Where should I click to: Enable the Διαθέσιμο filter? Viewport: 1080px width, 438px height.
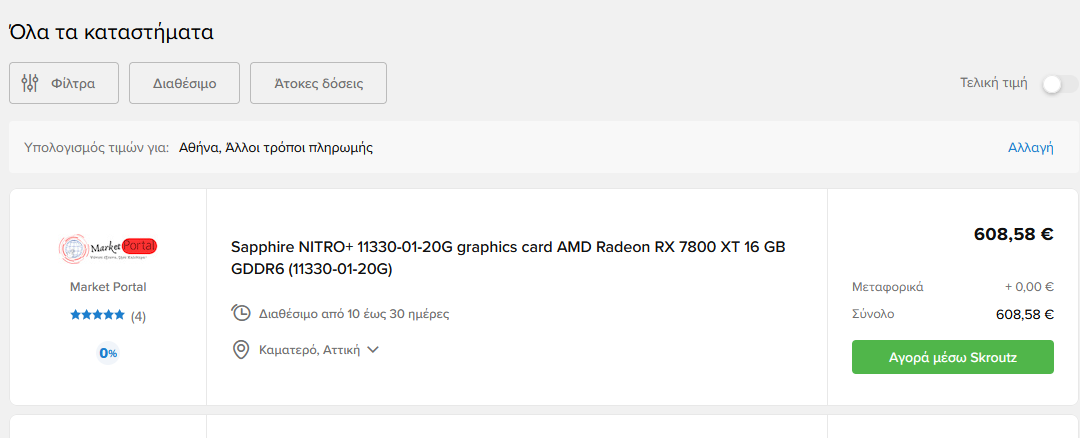(185, 83)
